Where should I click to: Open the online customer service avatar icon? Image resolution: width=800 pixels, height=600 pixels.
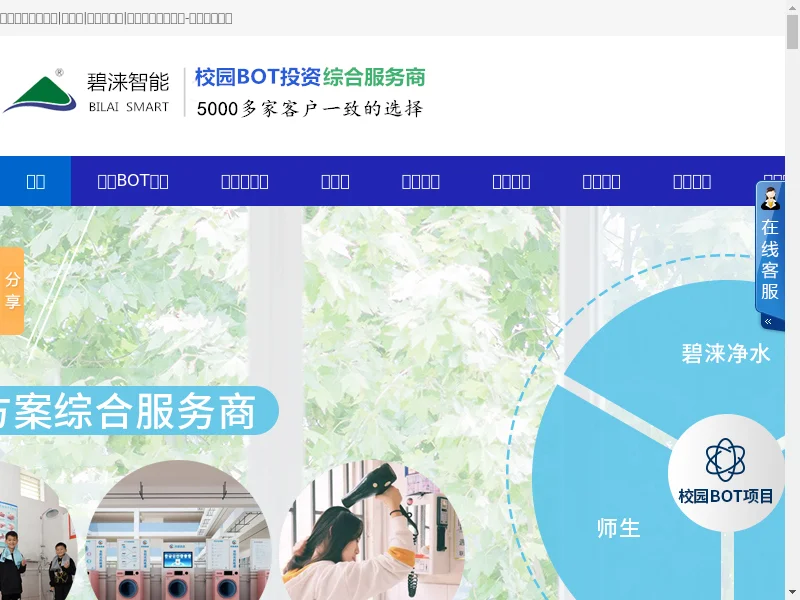point(770,199)
